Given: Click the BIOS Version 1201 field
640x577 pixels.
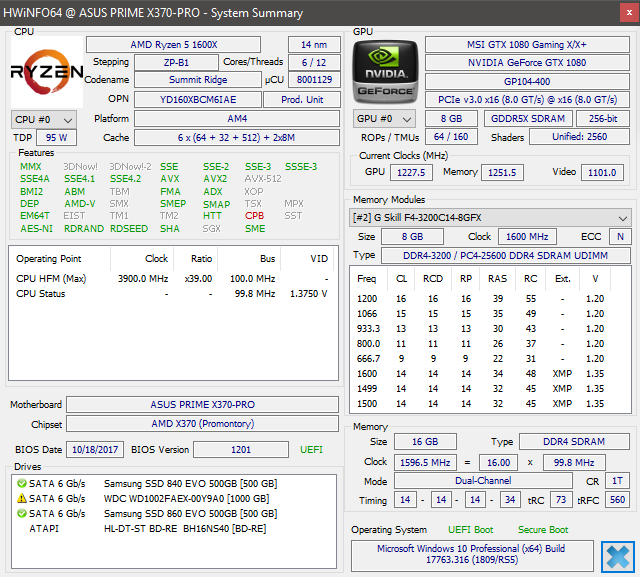Looking at the screenshot, I should click(x=241, y=450).
